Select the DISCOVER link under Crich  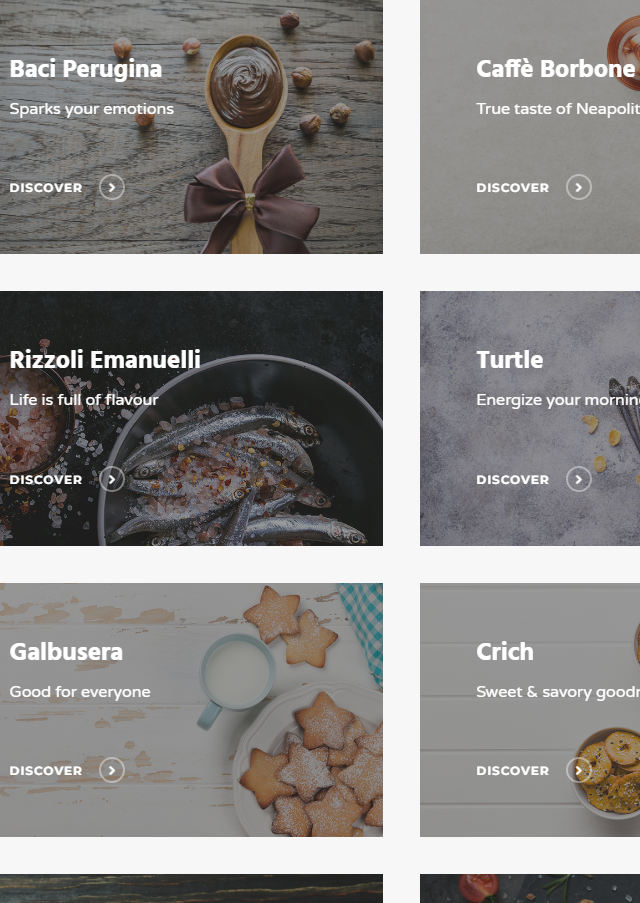513,771
